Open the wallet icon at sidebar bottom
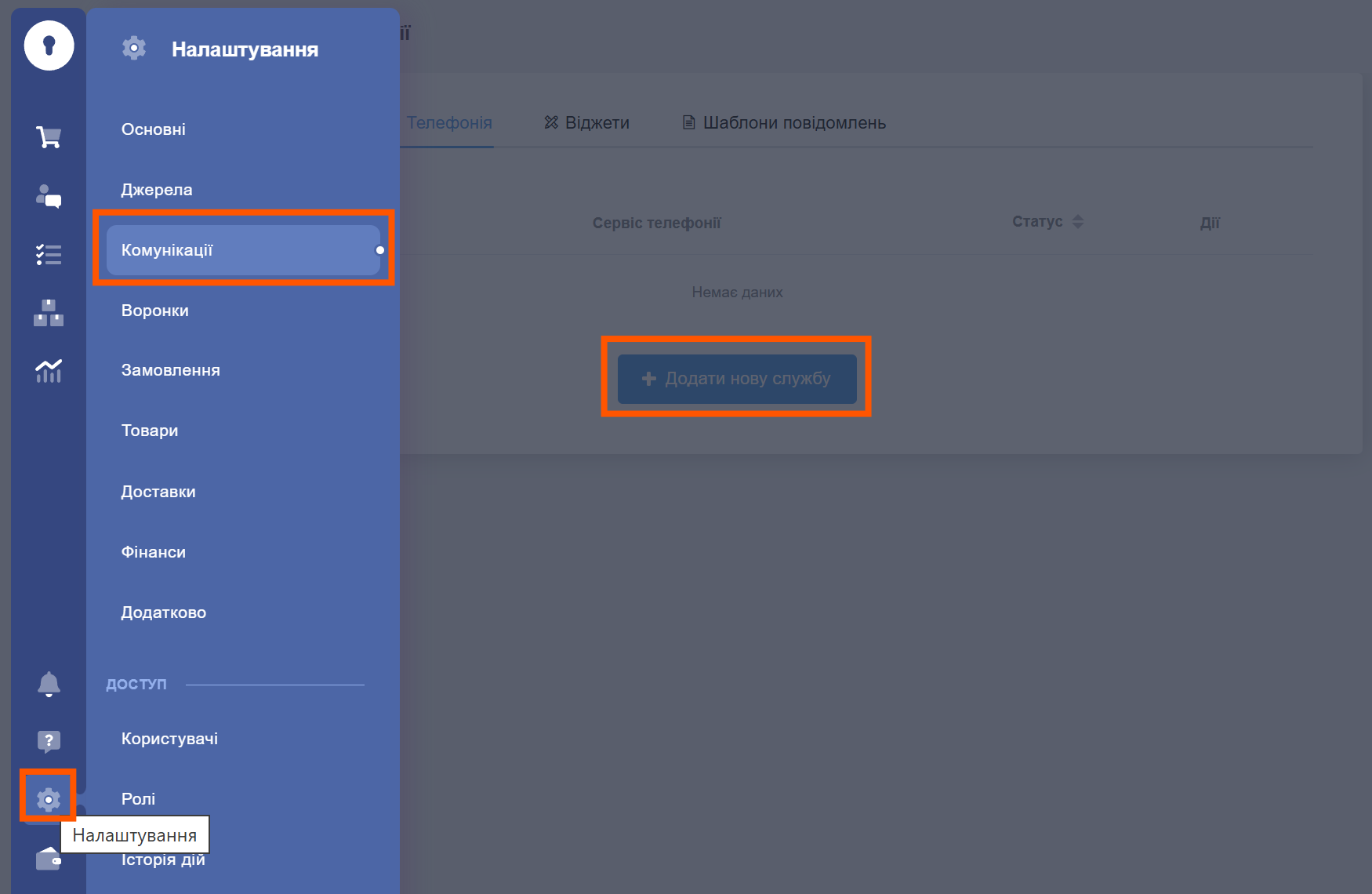The height and width of the screenshot is (894, 1372). click(49, 859)
